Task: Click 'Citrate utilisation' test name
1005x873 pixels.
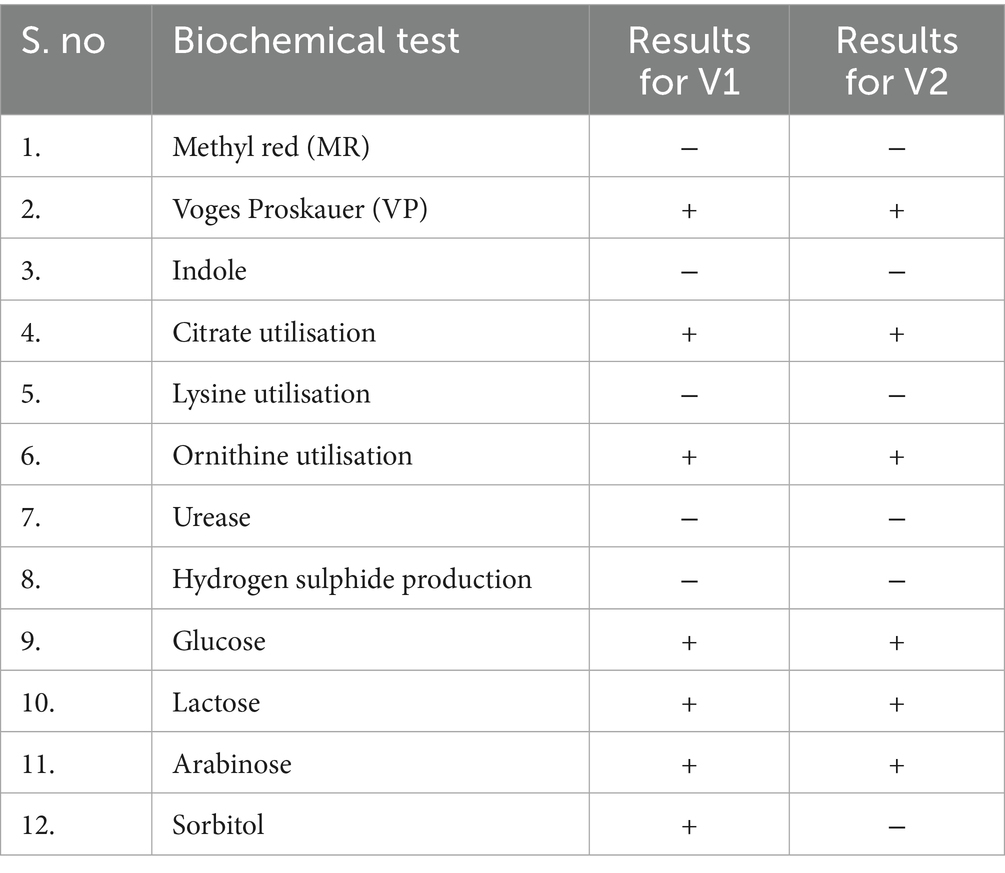Action: coord(274,332)
